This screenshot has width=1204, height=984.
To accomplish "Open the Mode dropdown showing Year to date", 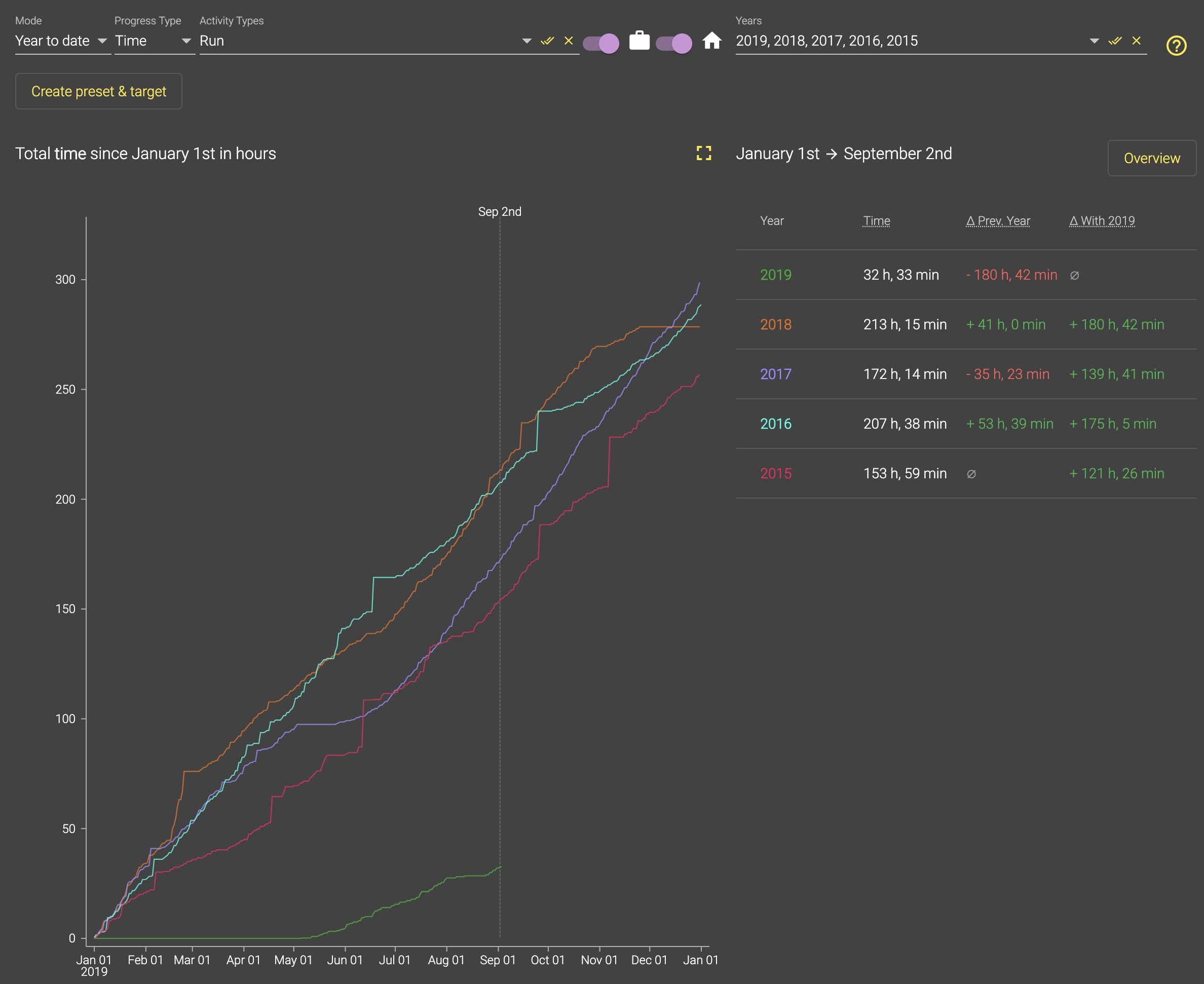I will 62,41.
